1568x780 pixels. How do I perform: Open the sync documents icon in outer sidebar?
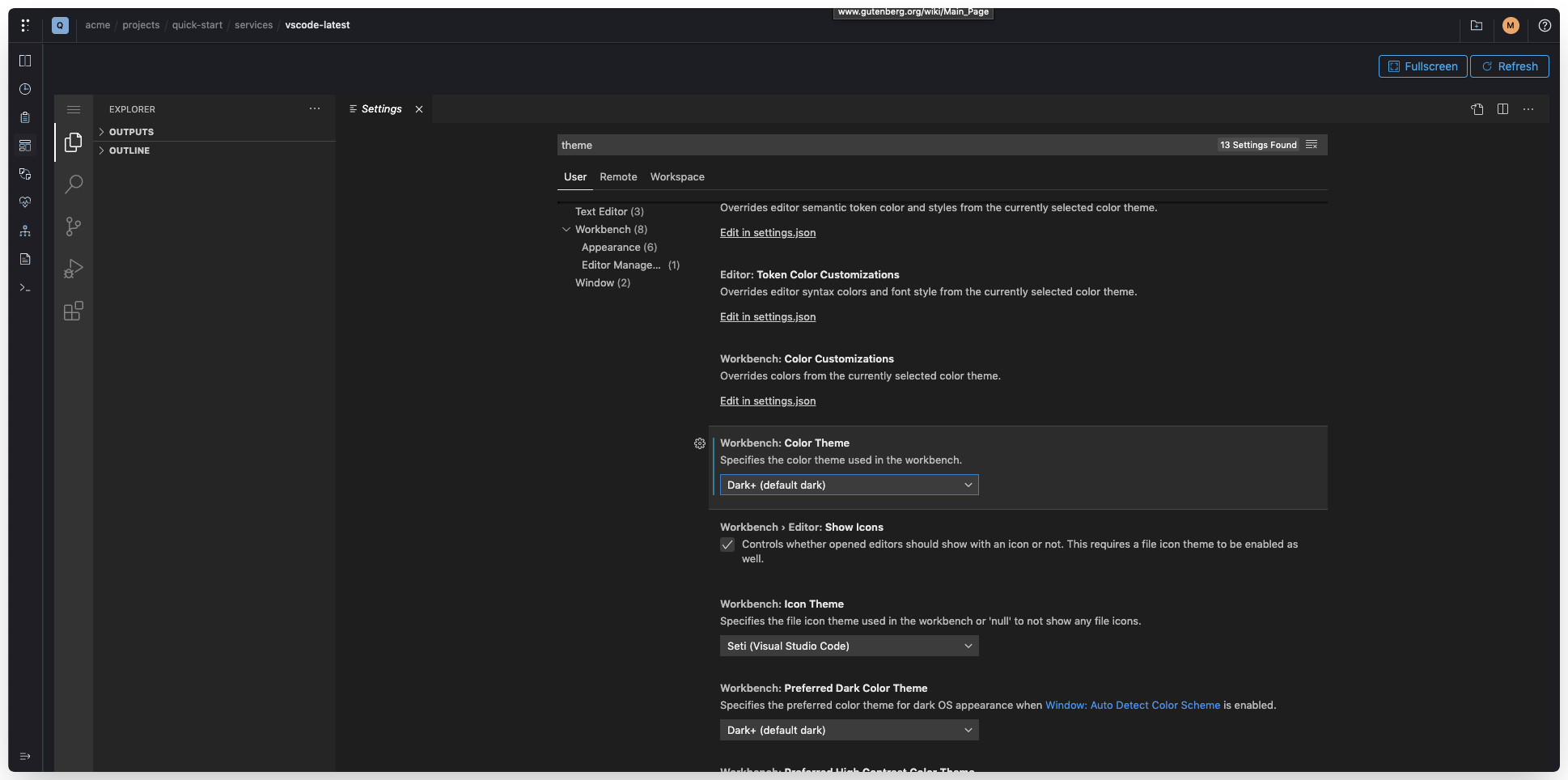(25, 174)
